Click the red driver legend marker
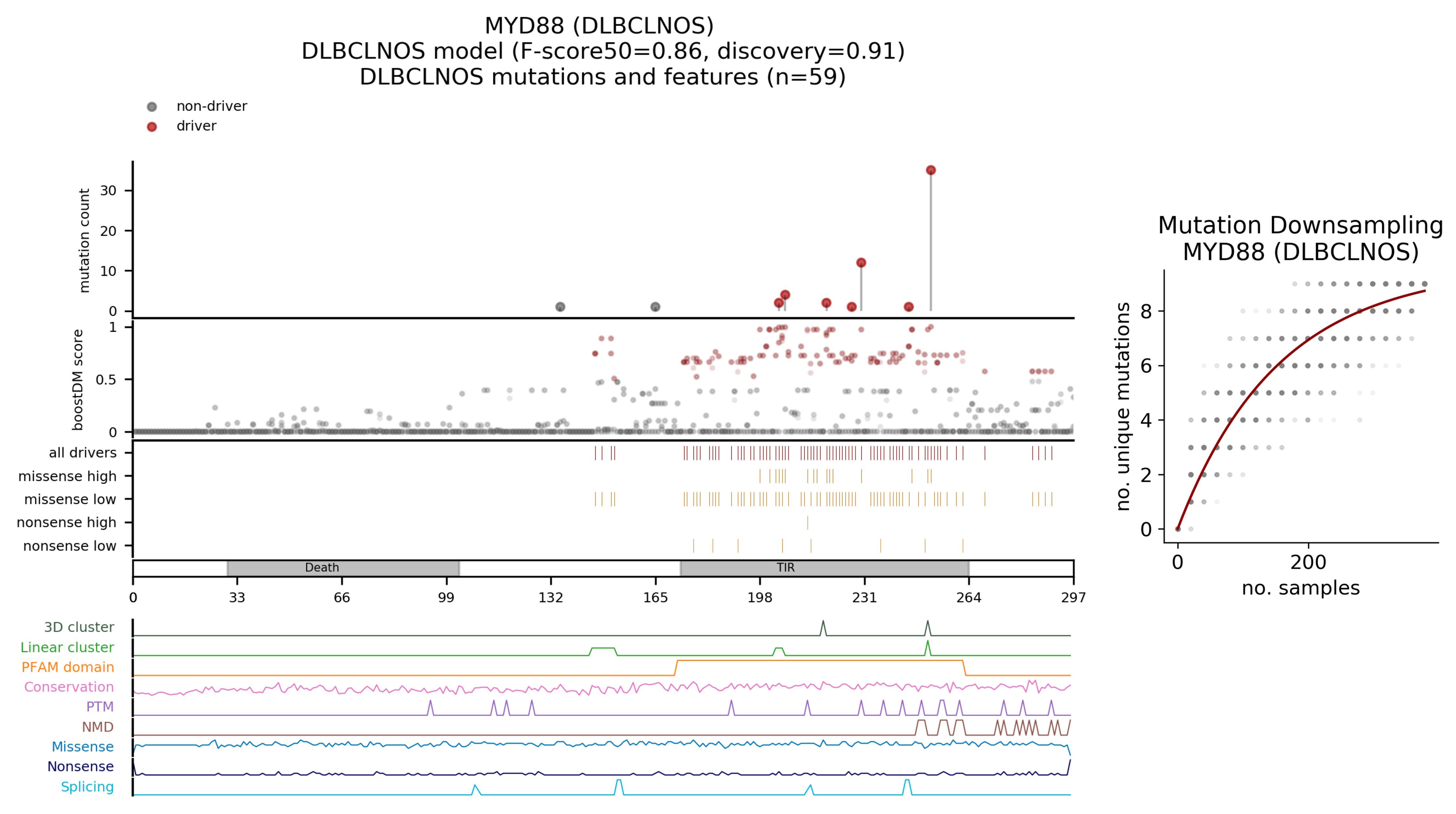Viewport: 1456px width, 814px height. pos(152,127)
